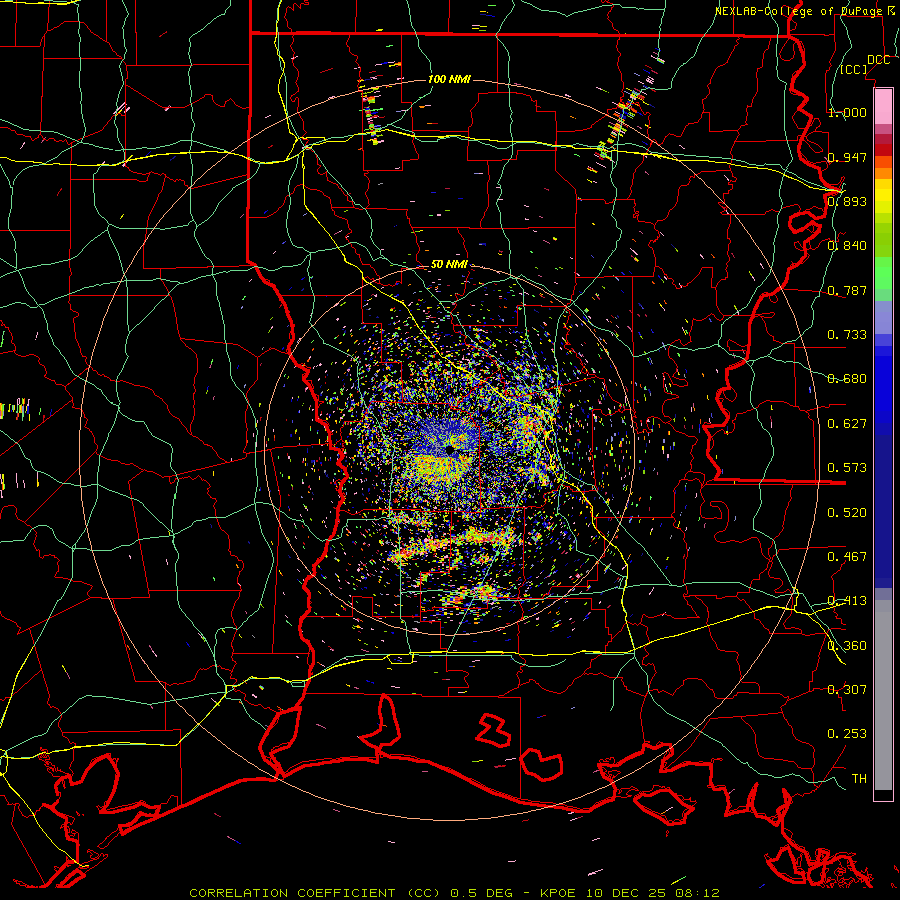Click the NEXLAB-College of DuPage credit text
Screen dimensions: 900x900
[805, 11]
